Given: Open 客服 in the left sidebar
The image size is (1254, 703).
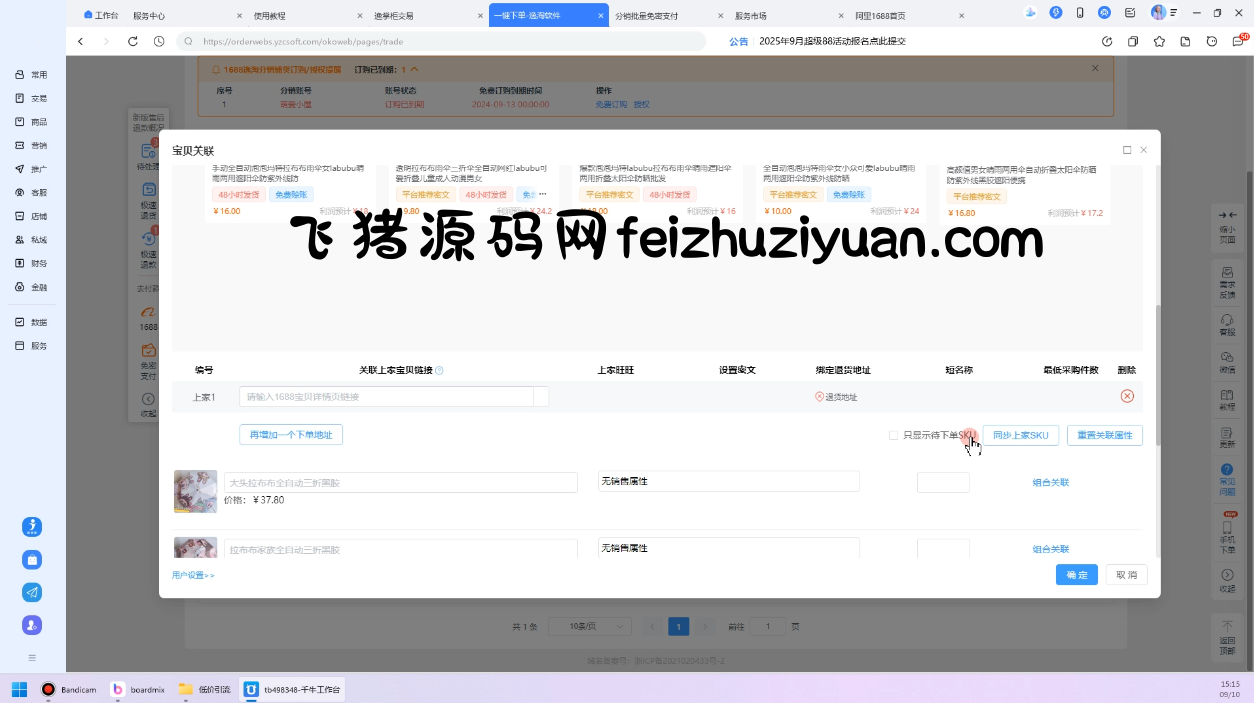Looking at the screenshot, I should pyautogui.click(x=31, y=192).
